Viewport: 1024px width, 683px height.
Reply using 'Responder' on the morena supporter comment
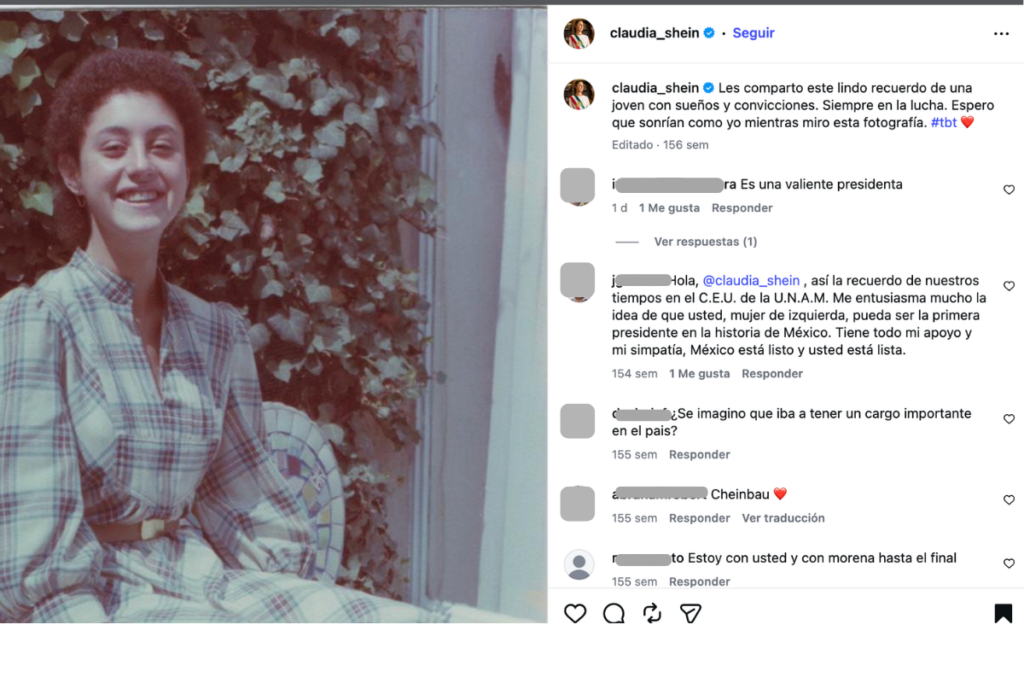tap(699, 581)
